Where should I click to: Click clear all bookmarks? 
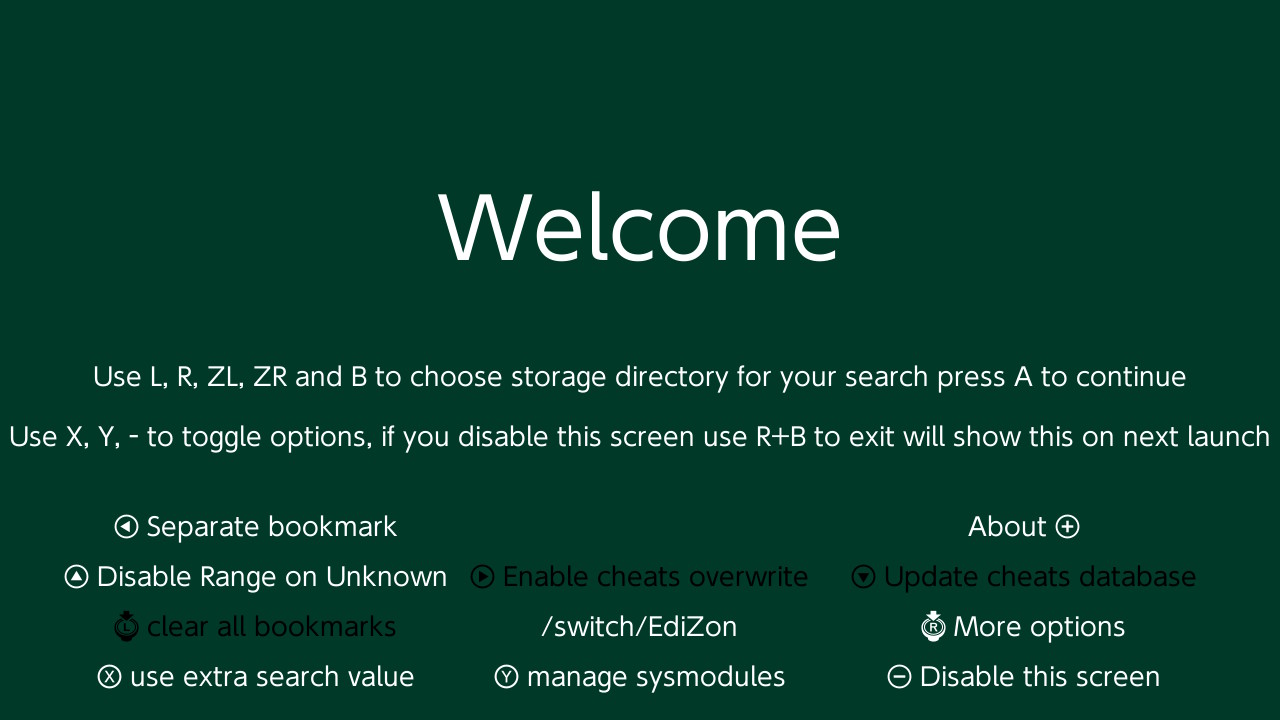click(x=256, y=627)
